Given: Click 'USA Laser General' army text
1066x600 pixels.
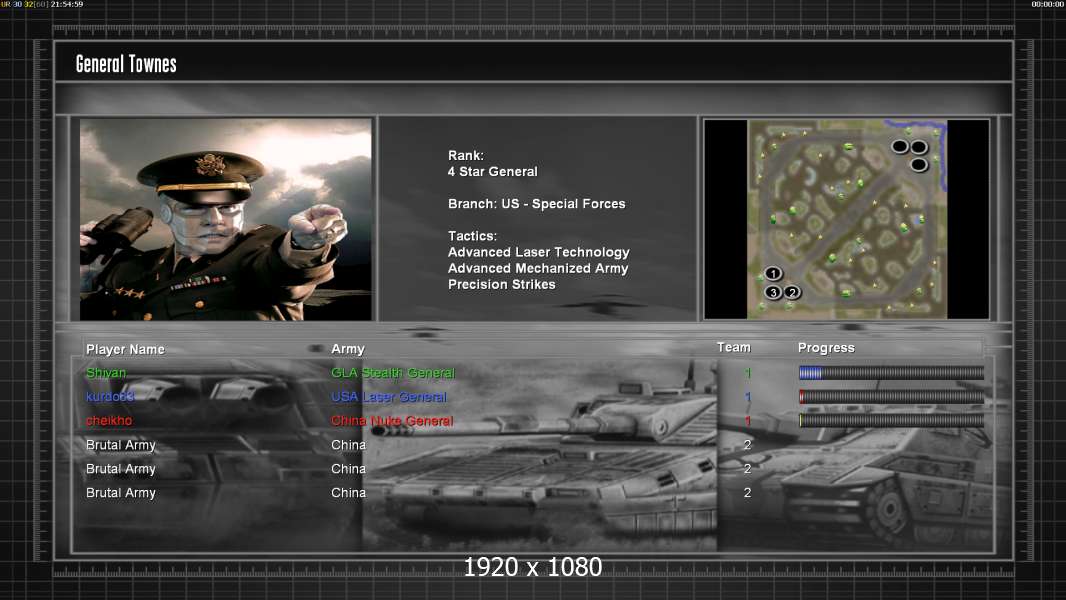Looking at the screenshot, I should click(389, 396).
